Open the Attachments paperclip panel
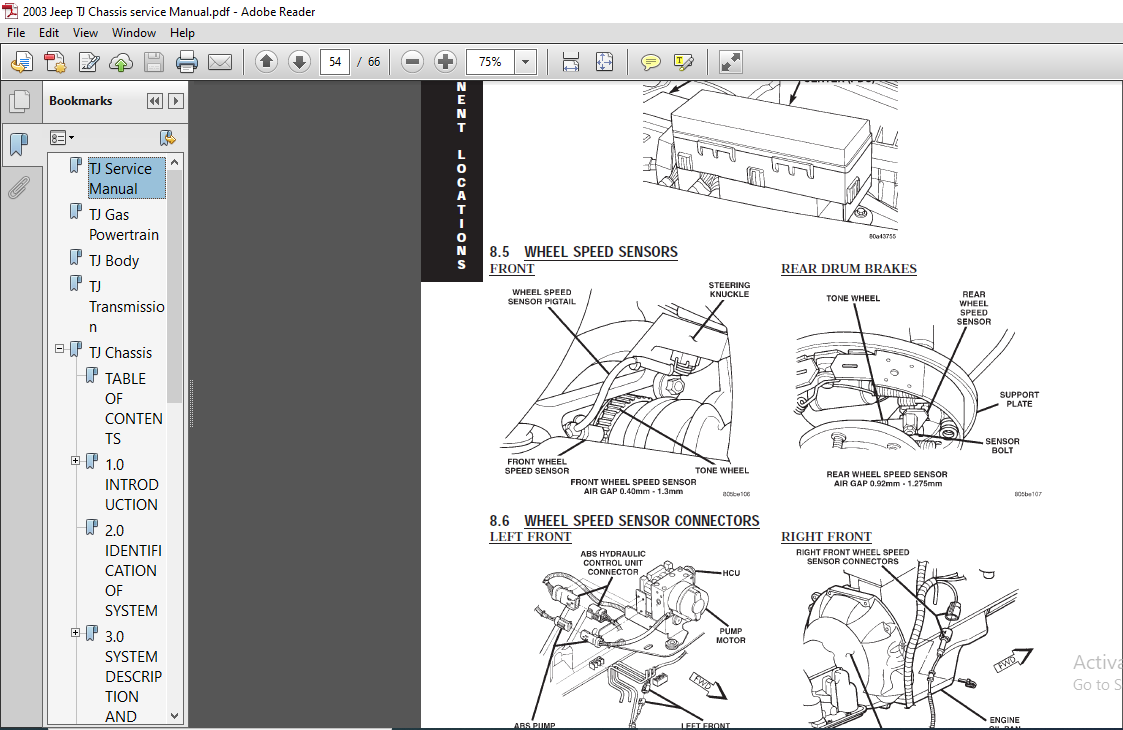 tap(19, 188)
